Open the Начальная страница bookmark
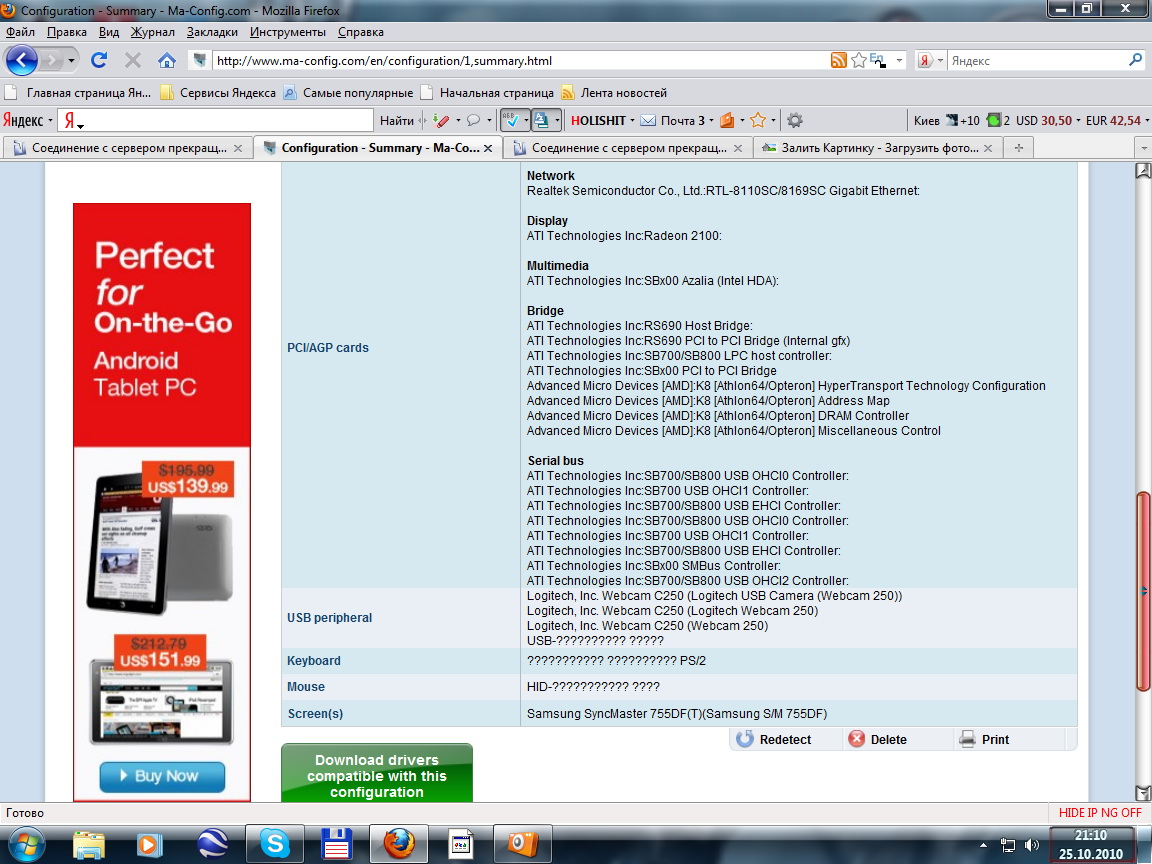This screenshot has height=864, width=1152. tap(487, 93)
